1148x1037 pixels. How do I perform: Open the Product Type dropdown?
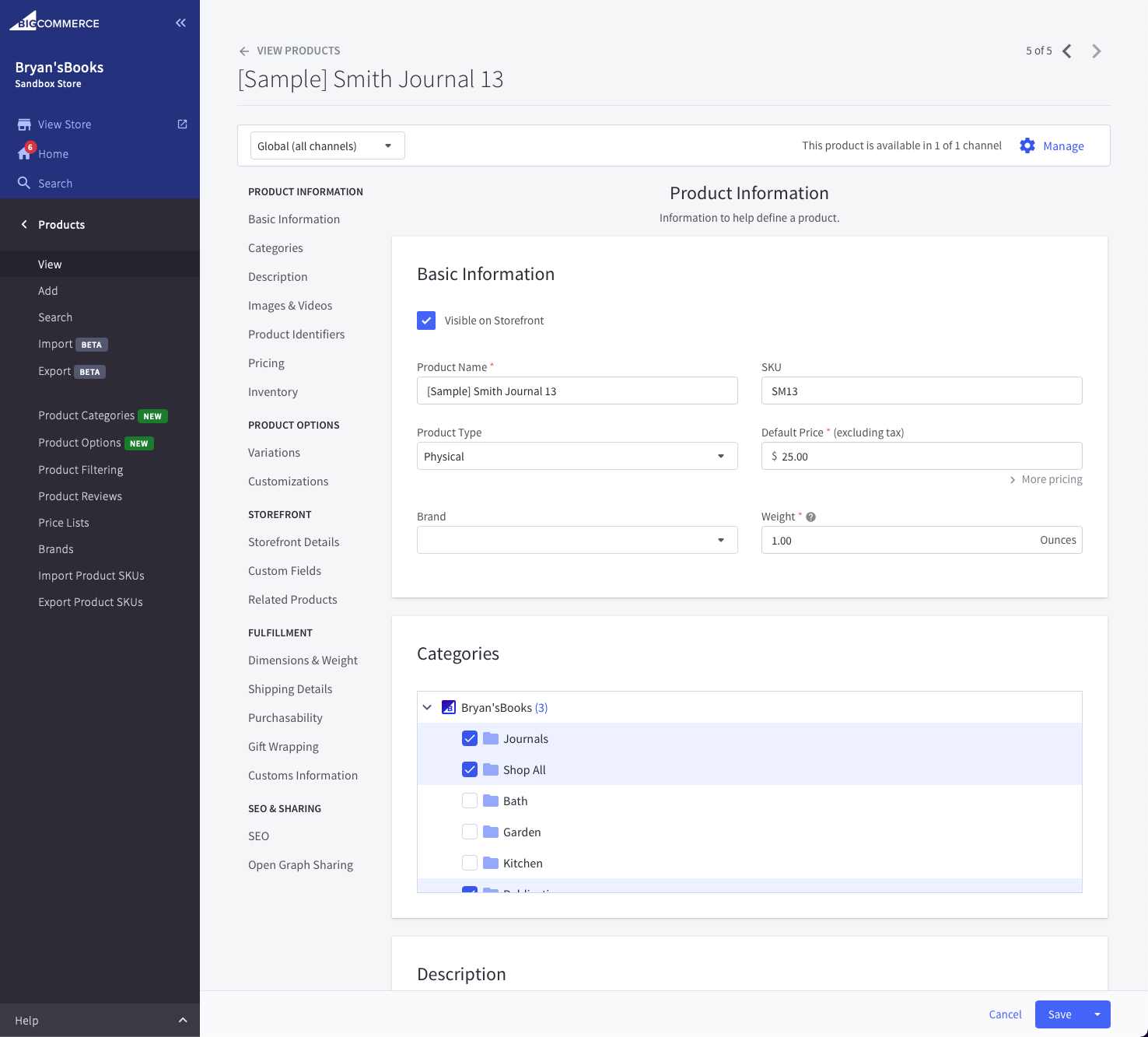click(576, 457)
